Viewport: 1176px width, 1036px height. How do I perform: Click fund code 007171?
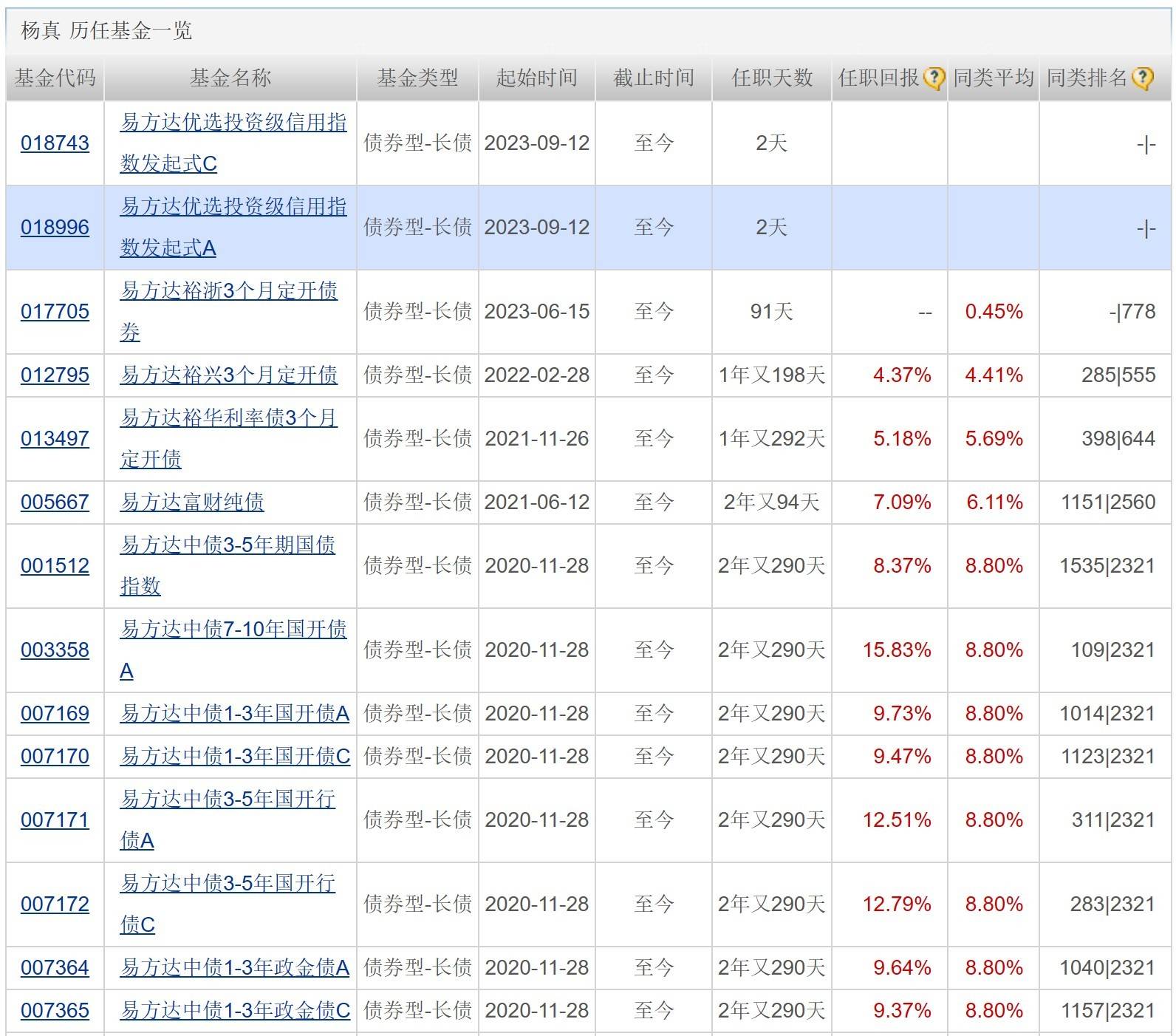click(55, 819)
